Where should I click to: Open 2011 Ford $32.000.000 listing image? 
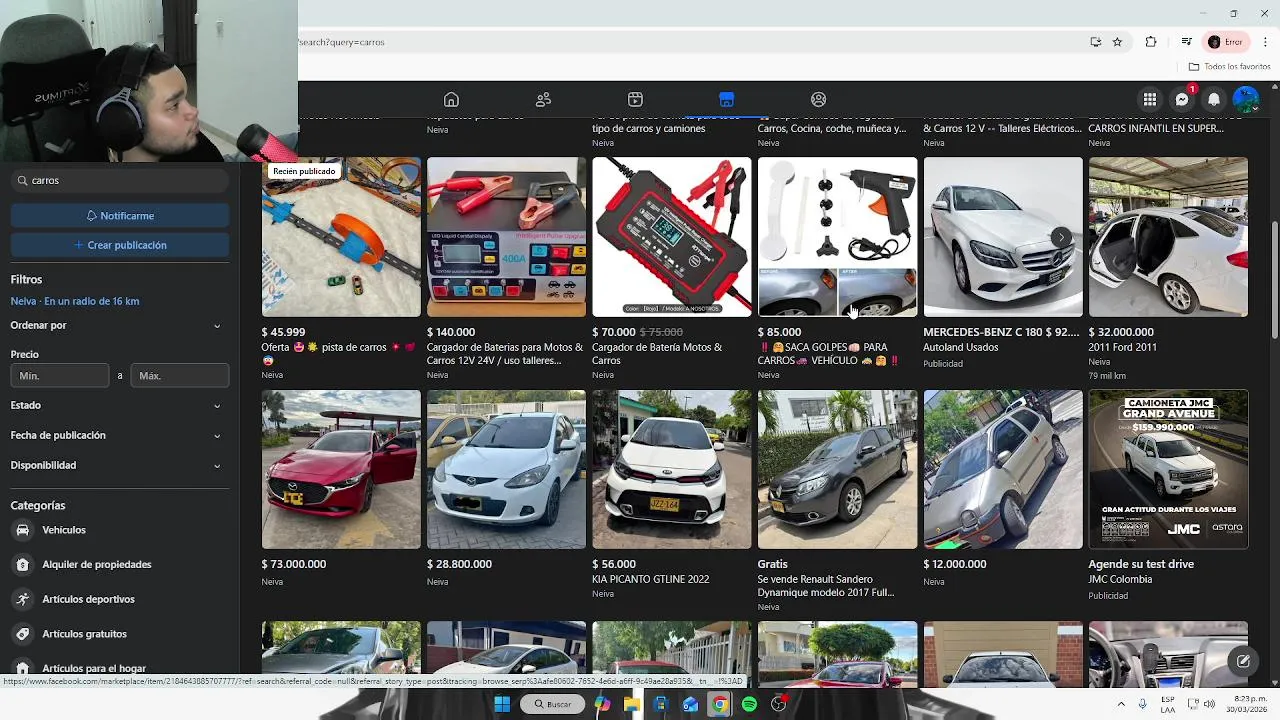coord(1168,237)
